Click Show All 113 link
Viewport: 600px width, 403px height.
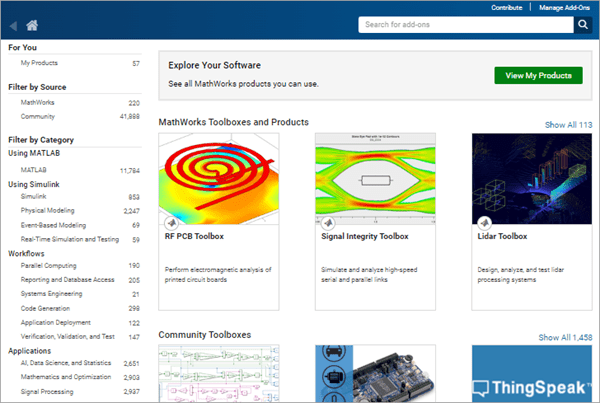568,125
